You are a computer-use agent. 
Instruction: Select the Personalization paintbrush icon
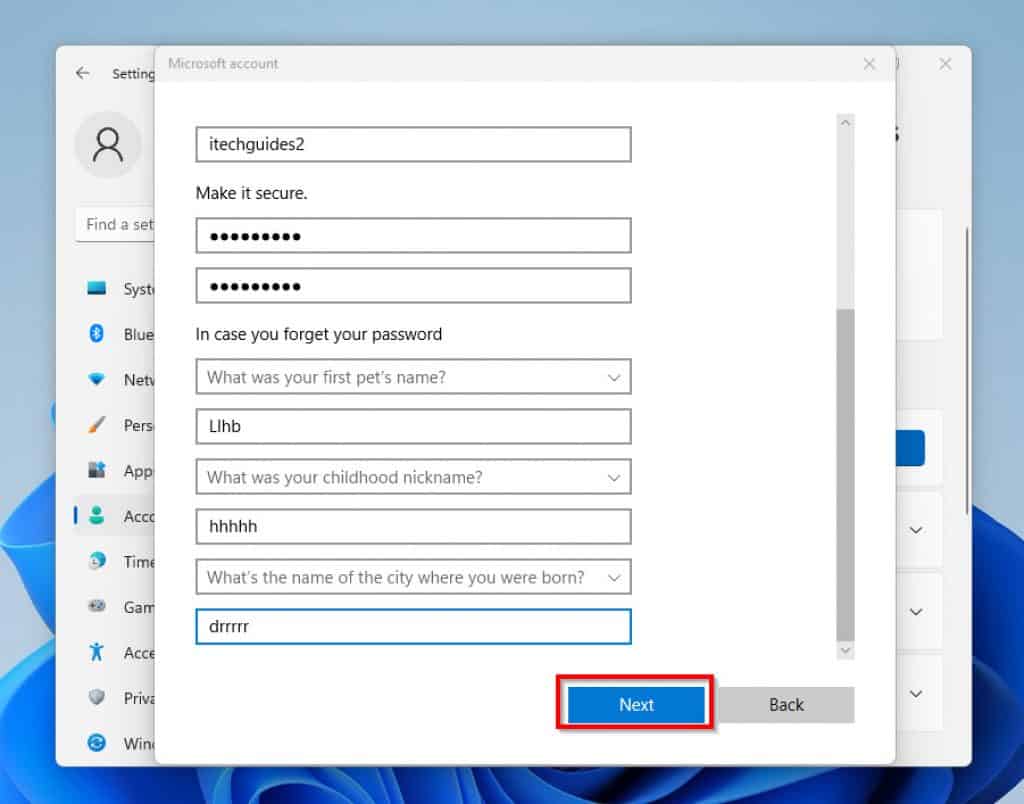[97, 425]
